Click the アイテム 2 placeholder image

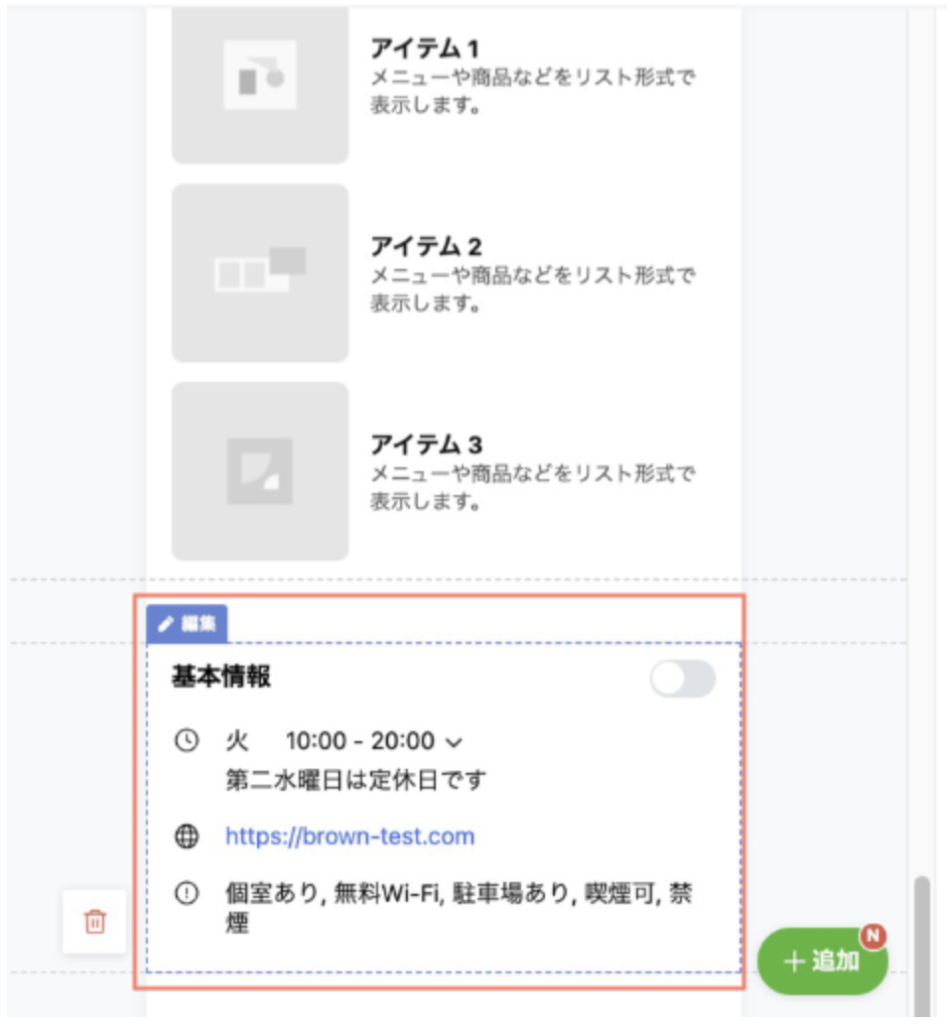tap(260, 273)
